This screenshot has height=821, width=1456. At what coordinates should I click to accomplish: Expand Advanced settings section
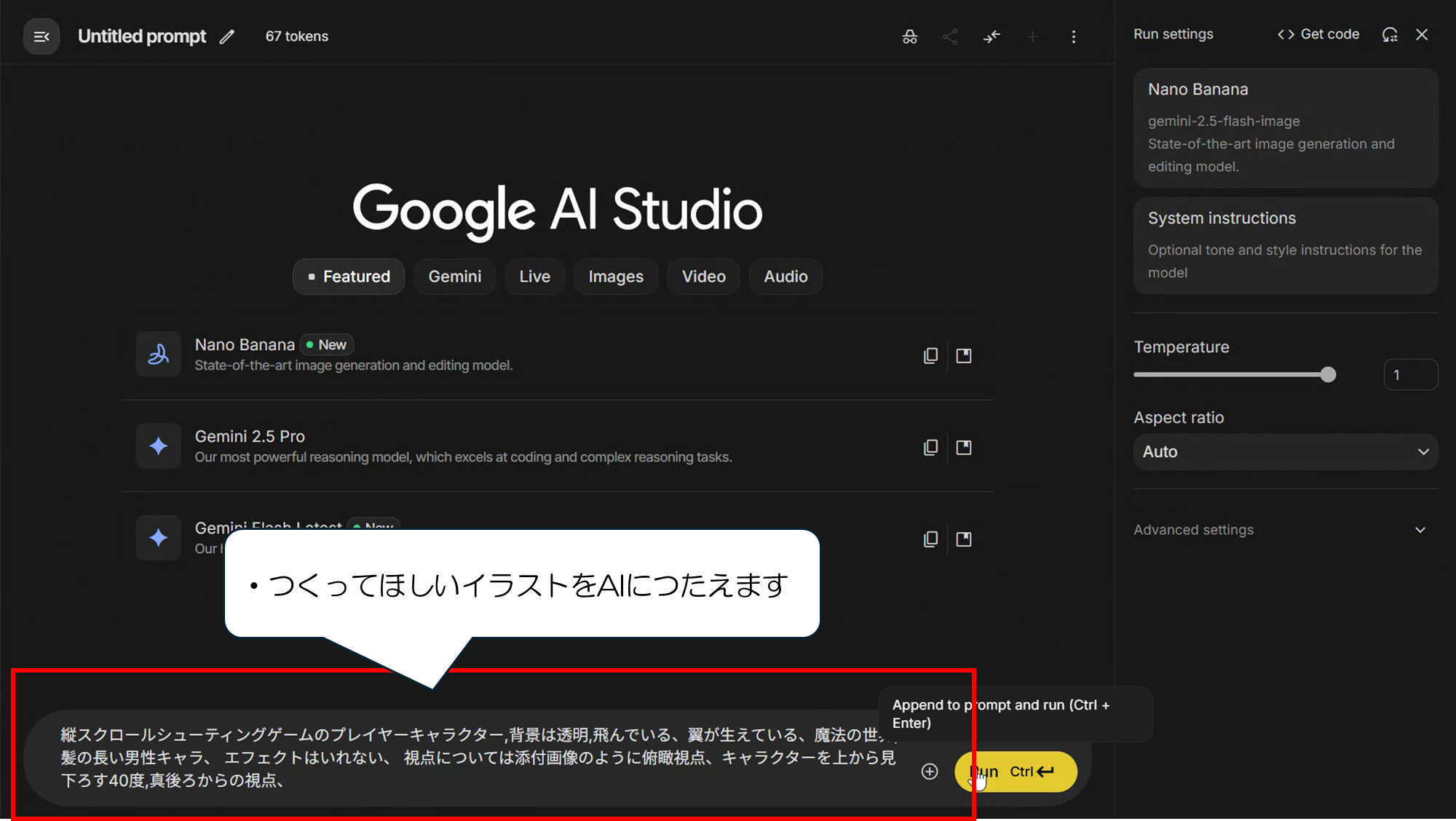coord(1285,530)
